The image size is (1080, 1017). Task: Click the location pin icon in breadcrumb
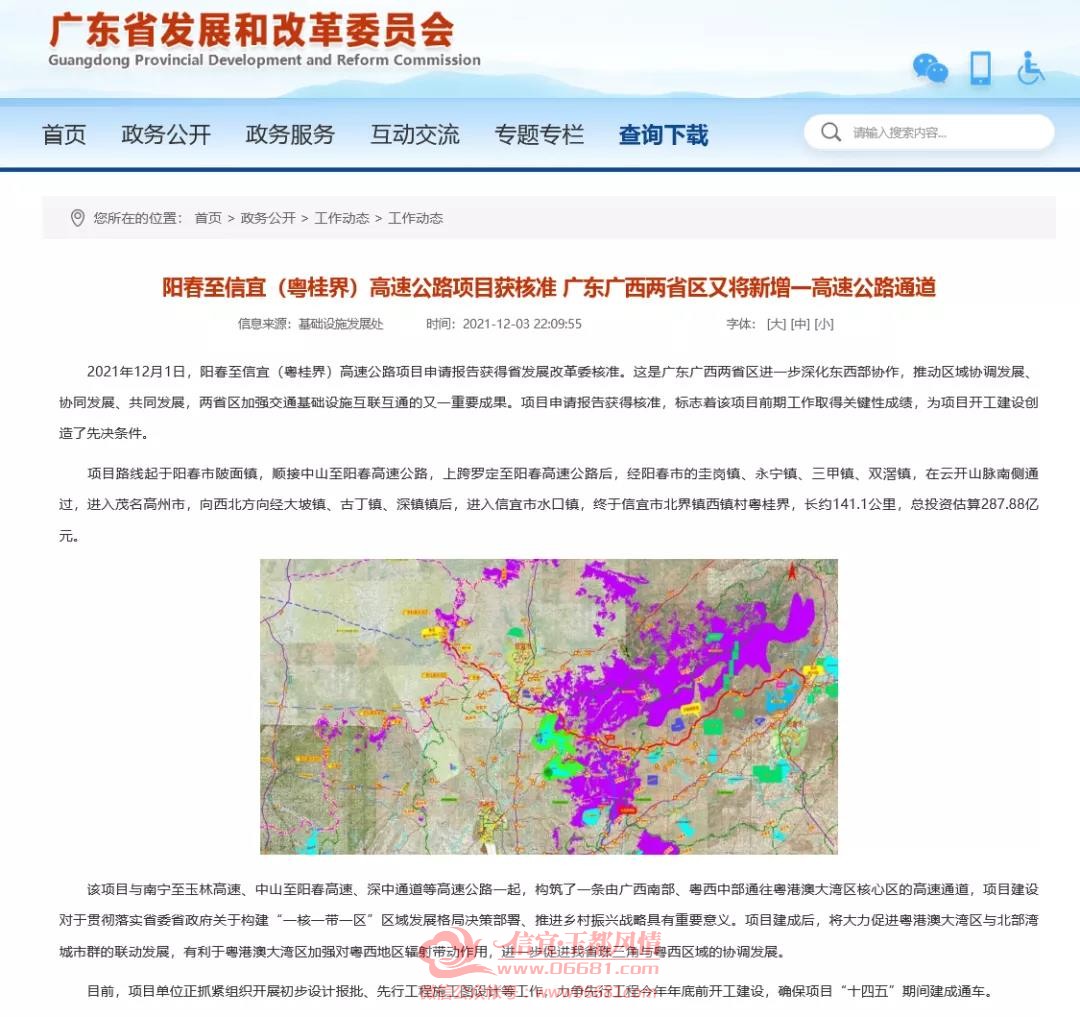coord(78,218)
